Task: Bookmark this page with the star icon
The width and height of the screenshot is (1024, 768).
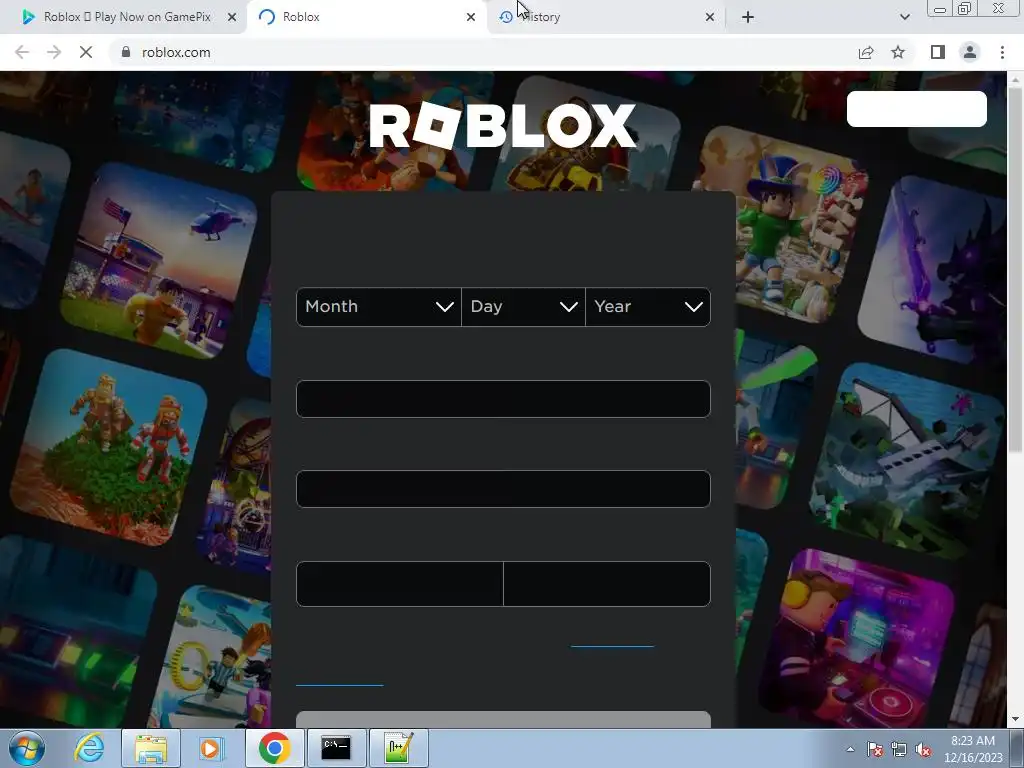Action: click(898, 52)
